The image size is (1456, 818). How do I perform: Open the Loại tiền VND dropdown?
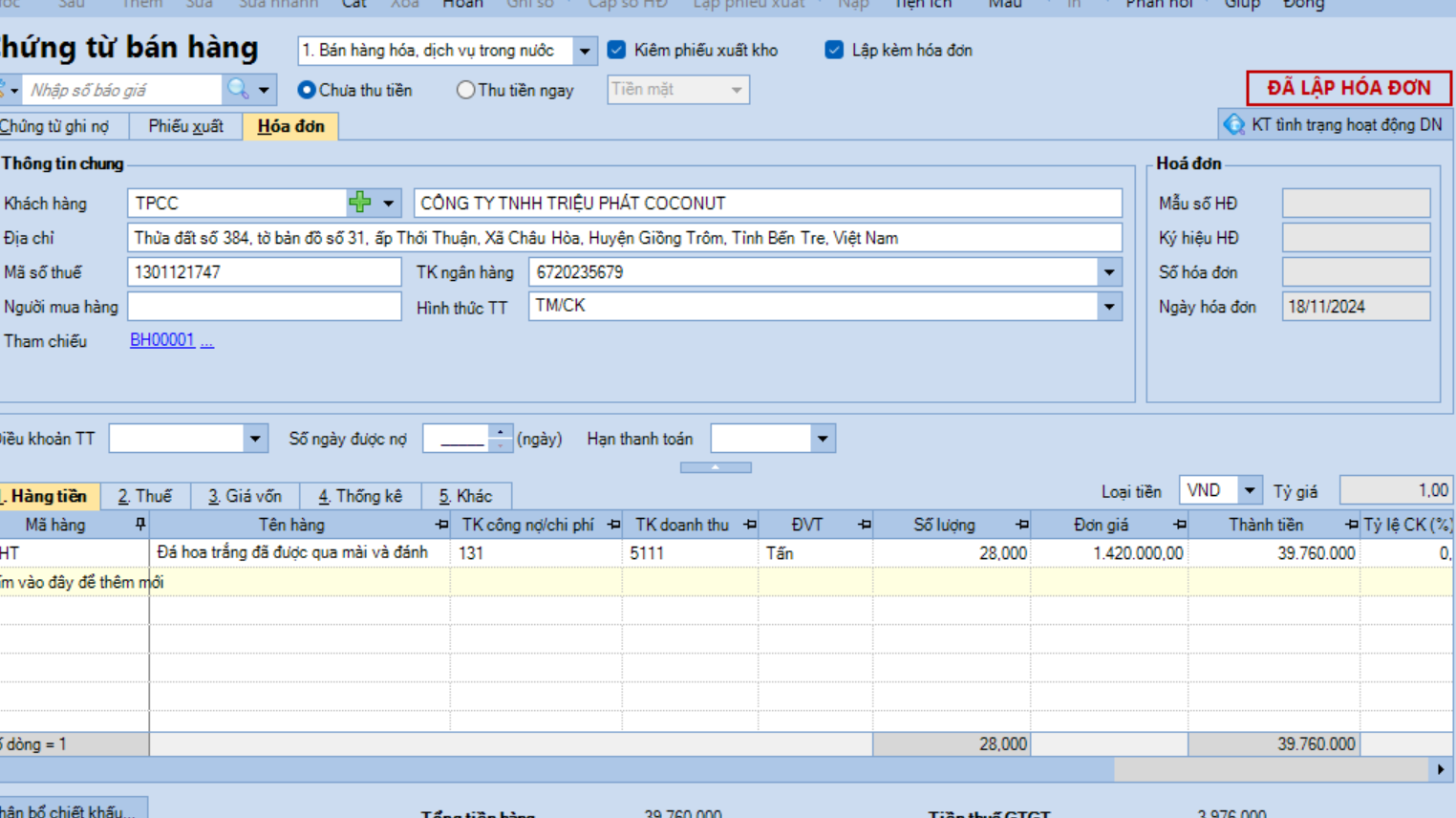pos(1249,491)
